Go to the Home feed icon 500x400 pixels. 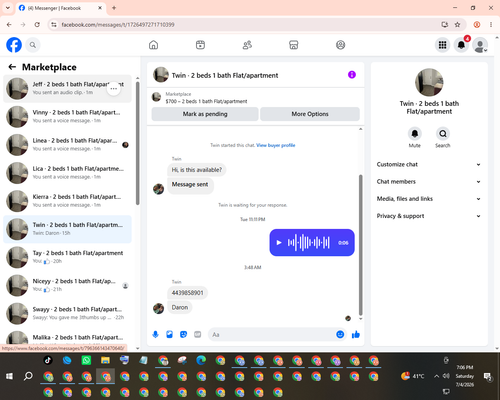(x=153, y=45)
